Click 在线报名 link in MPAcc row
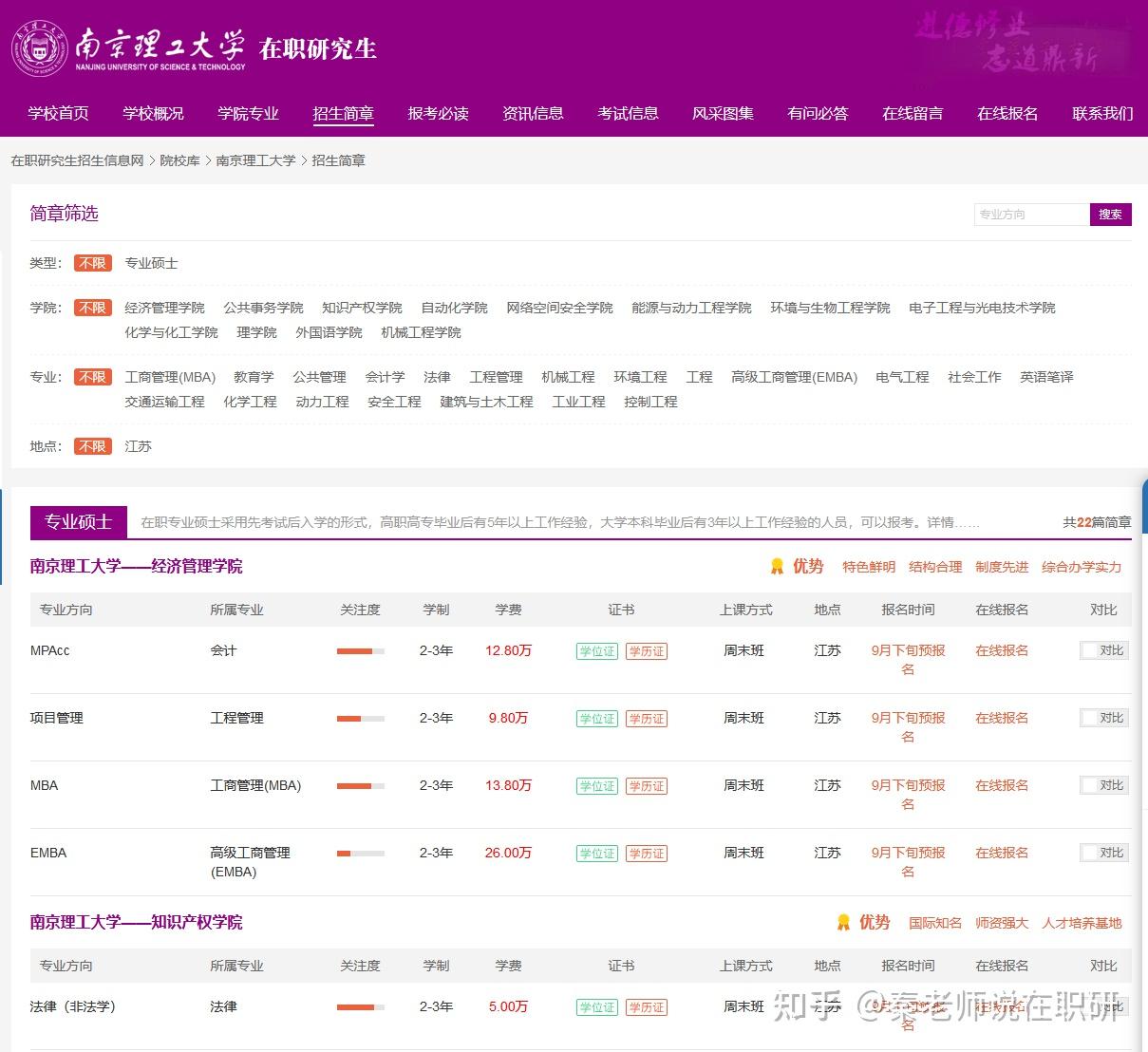 1003,650
